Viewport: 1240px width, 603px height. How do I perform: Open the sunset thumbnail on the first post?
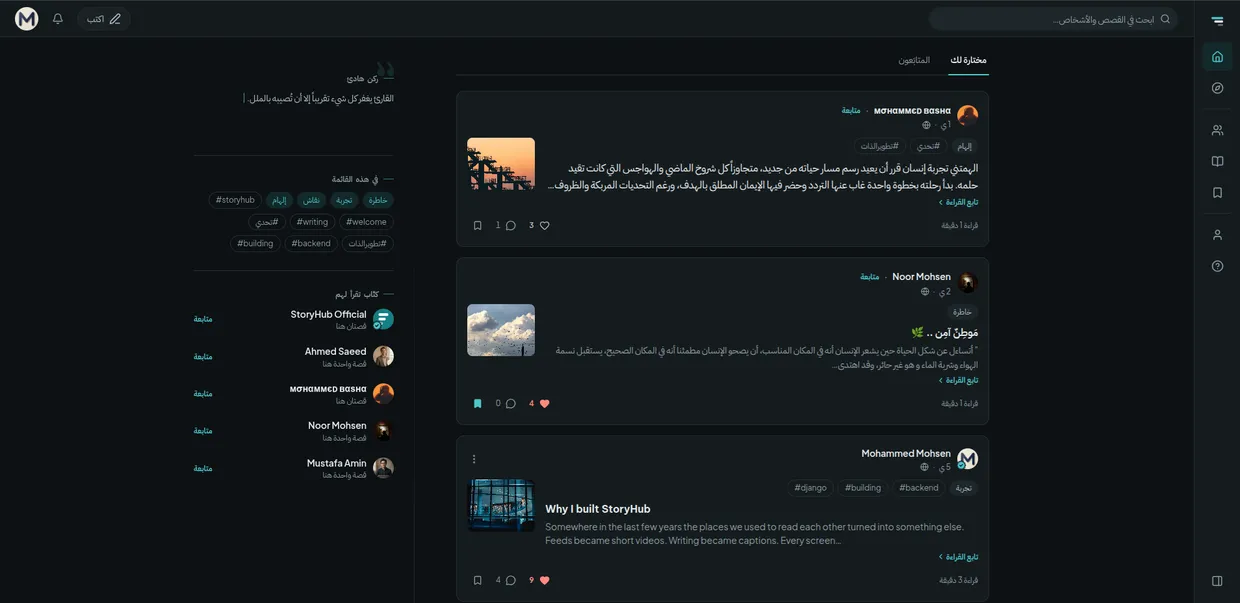[501, 164]
